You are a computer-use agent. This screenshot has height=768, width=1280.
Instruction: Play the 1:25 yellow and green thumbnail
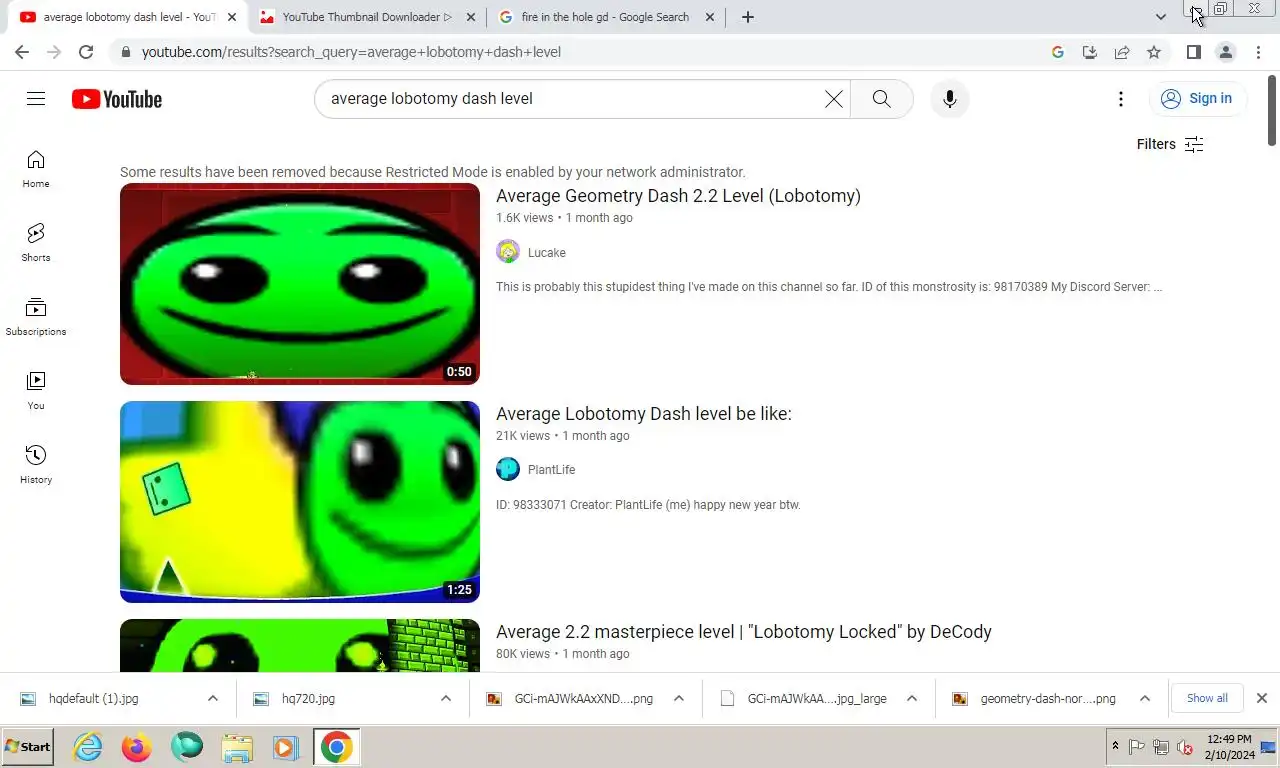pos(300,502)
